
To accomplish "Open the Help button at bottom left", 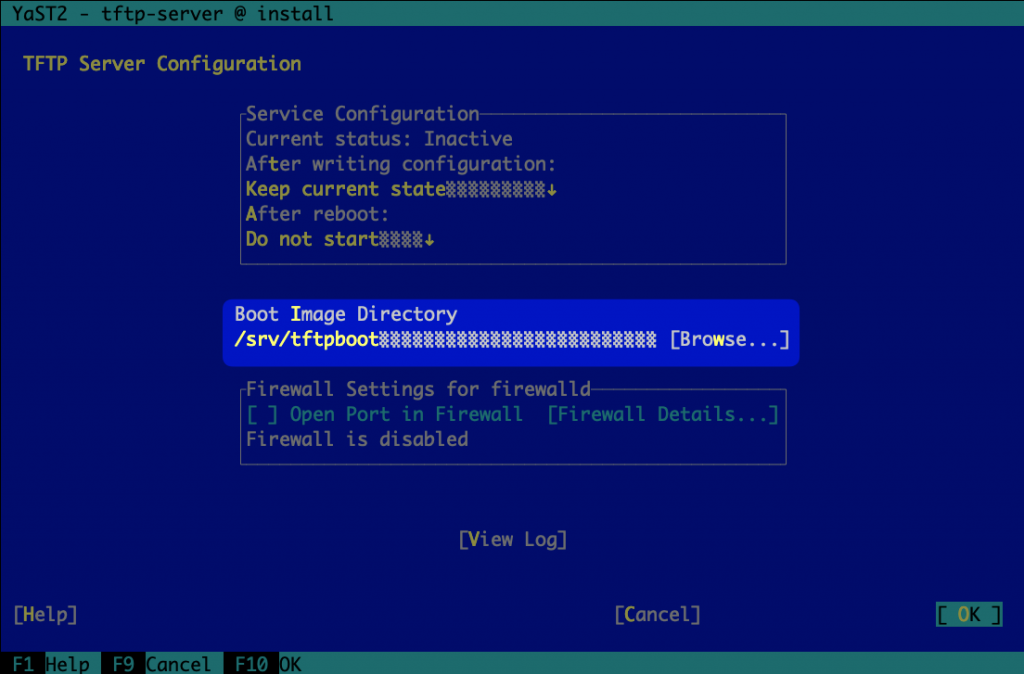I will coord(45,614).
